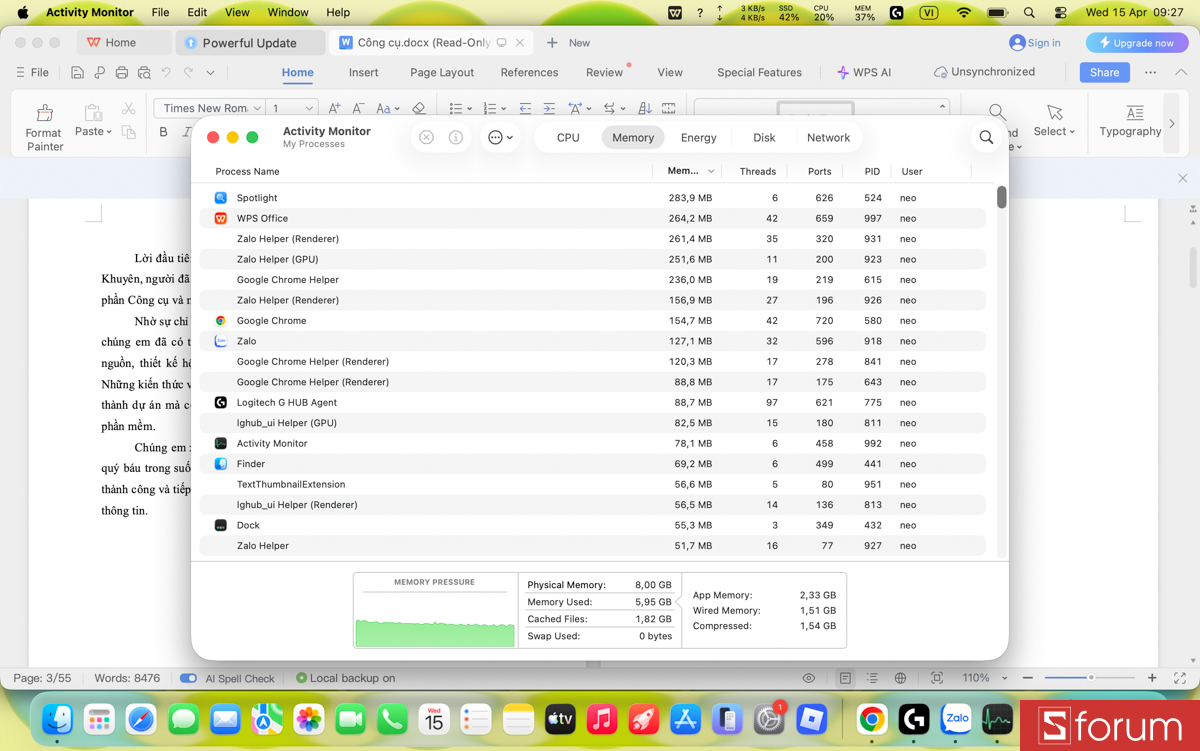Viewport: 1200px width, 751px height.
Task: Click the Upgrade now button
Action: click(1136, 43)
